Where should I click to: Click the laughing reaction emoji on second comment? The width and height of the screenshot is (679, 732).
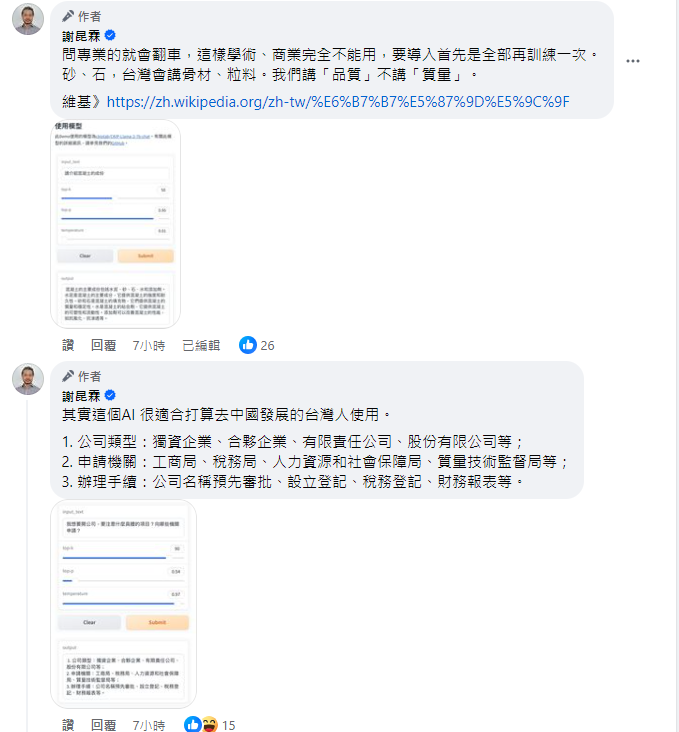coord(210,724)
